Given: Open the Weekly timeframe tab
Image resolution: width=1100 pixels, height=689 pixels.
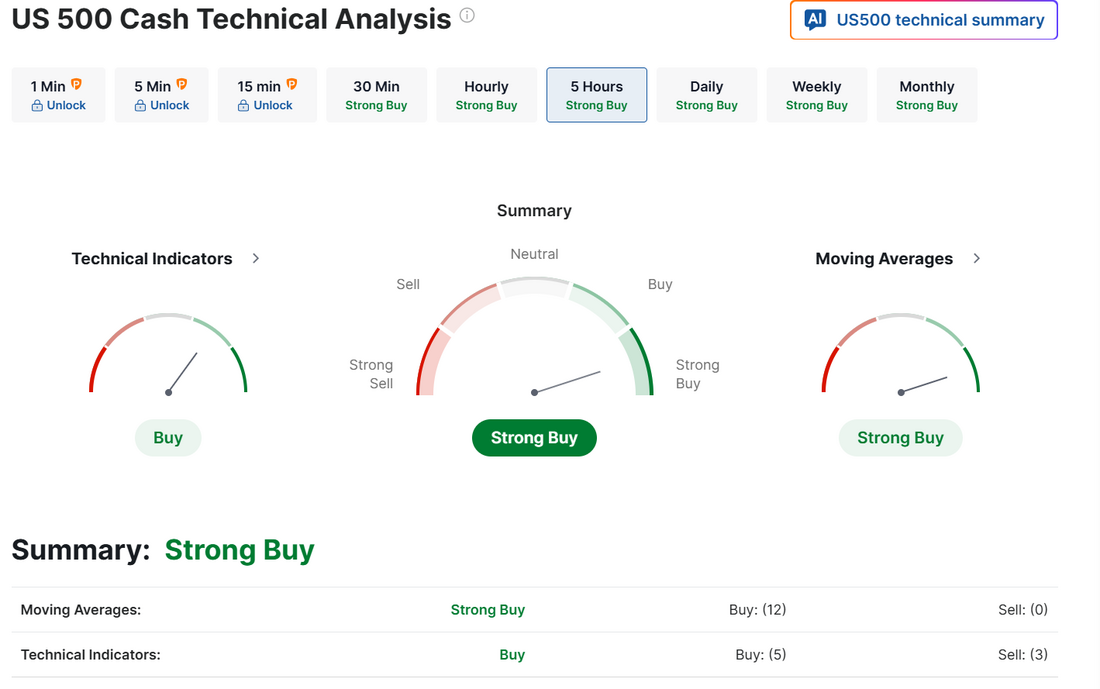Looking at the screenshot, I should tap(816, 95).
